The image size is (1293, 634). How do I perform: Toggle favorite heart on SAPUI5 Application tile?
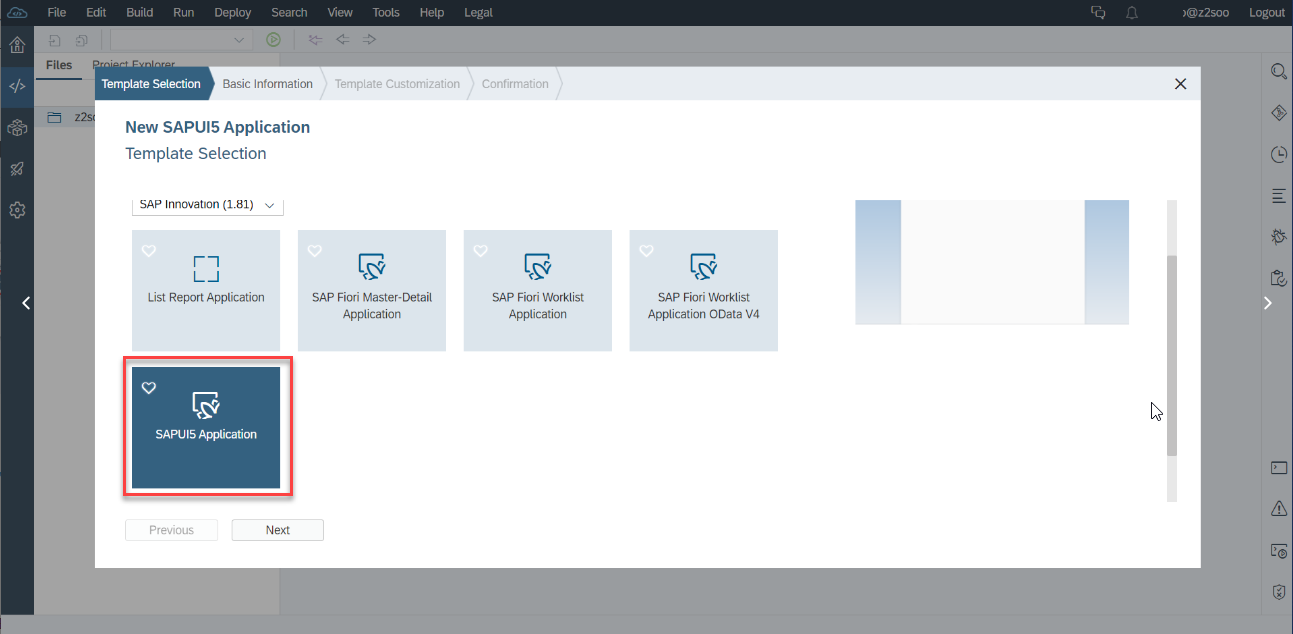(149, 388)
